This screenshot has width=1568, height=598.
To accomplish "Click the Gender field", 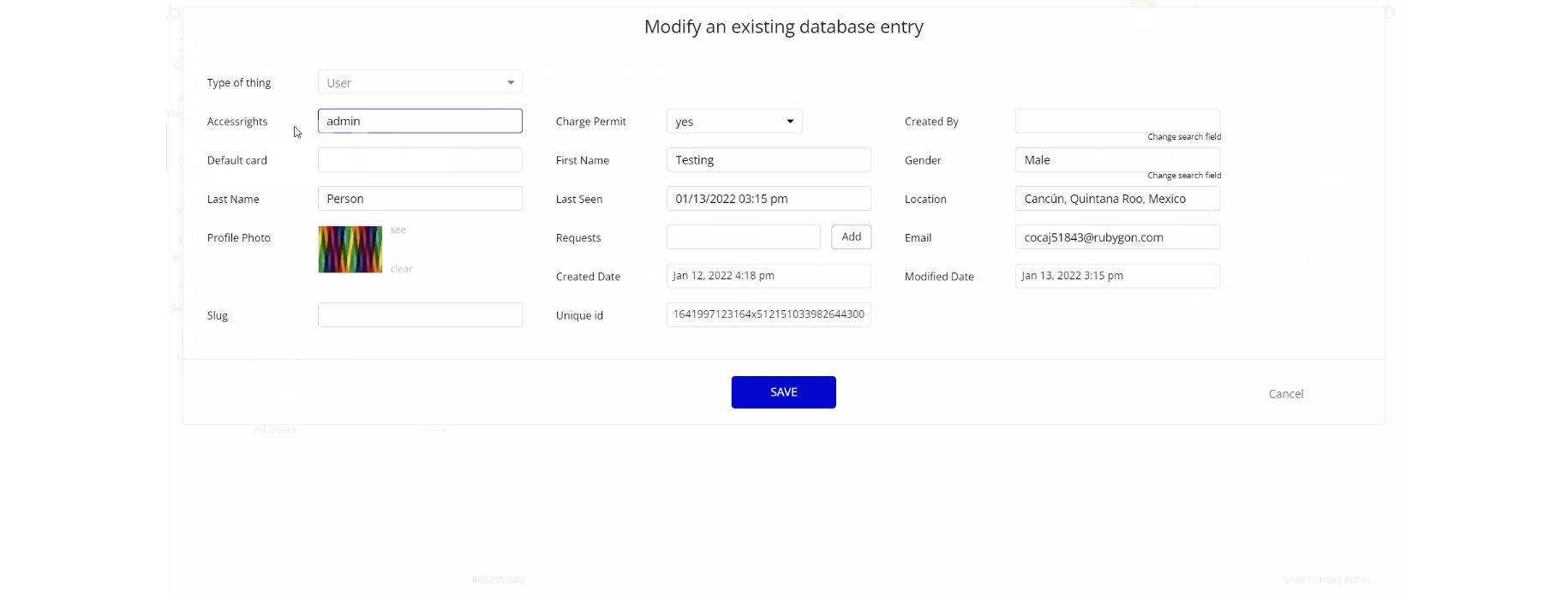I will 1117,159.
